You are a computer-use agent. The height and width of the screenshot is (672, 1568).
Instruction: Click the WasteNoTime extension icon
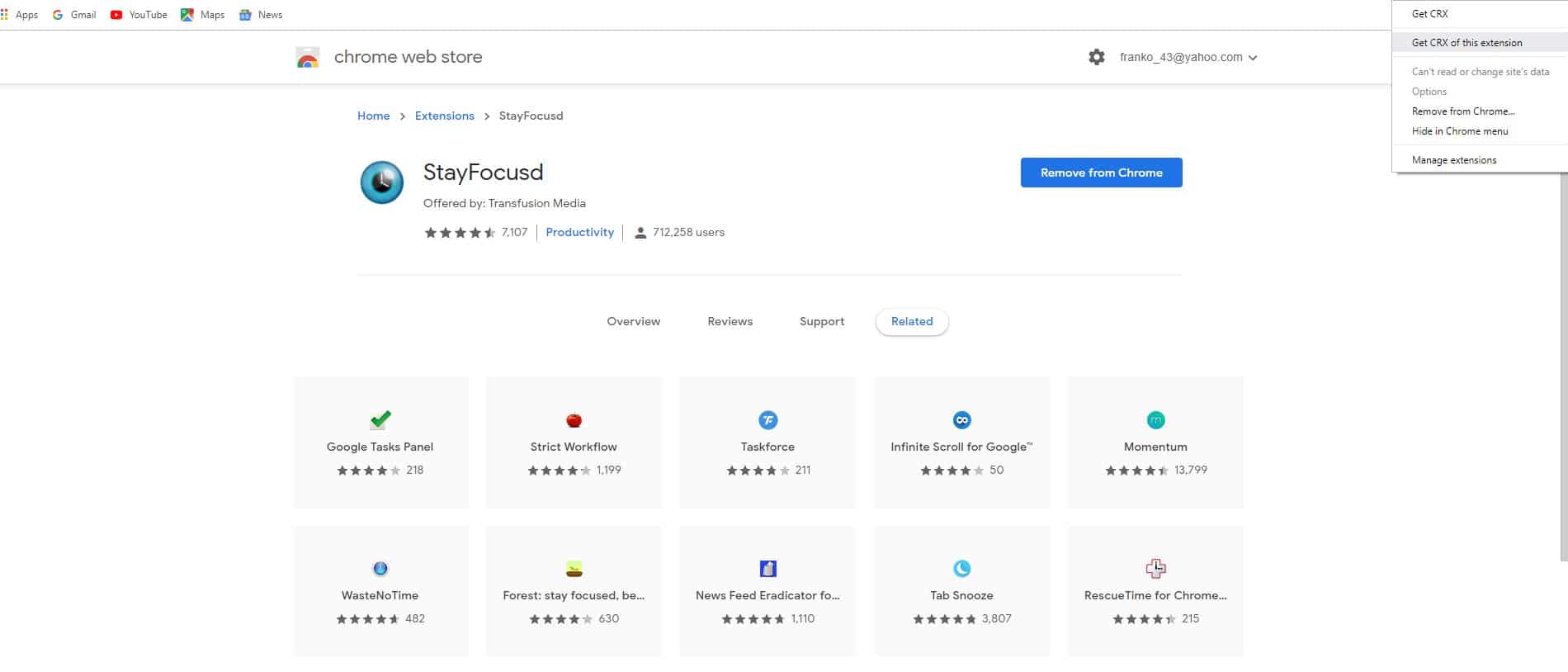(380, 568)
